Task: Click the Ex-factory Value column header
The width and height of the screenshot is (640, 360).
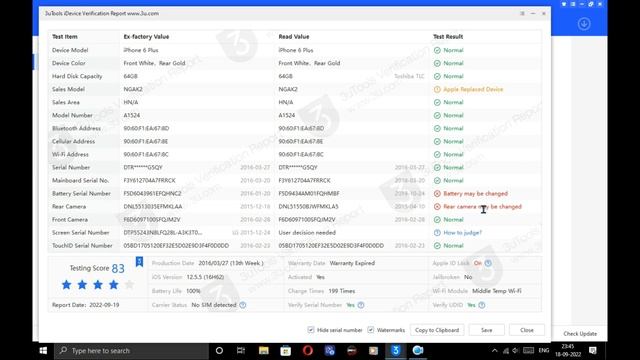Action: point(146,37)
